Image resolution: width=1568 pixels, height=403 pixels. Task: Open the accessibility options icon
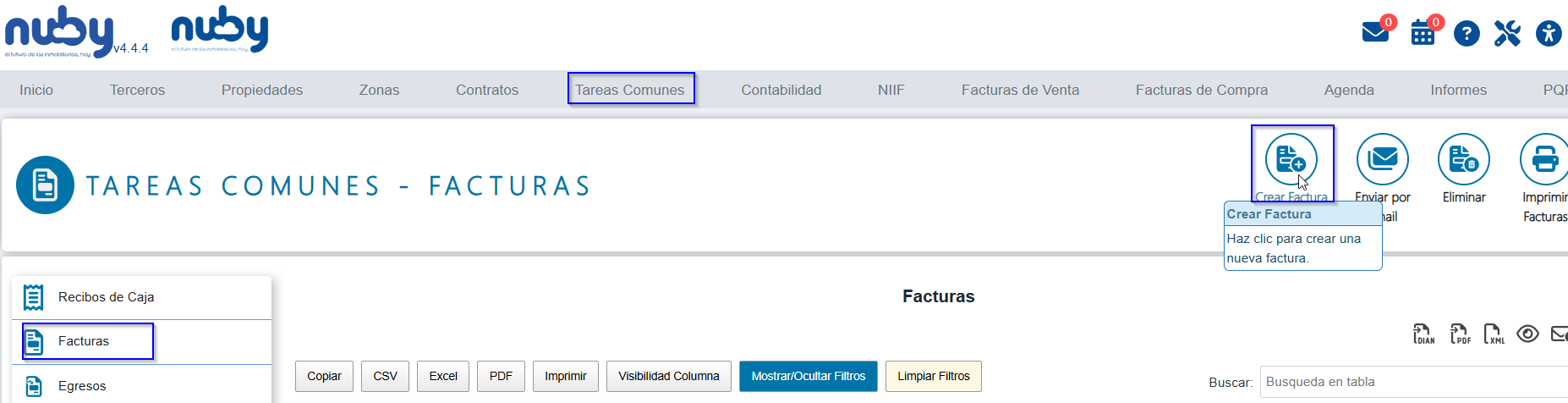[1549, 34]
